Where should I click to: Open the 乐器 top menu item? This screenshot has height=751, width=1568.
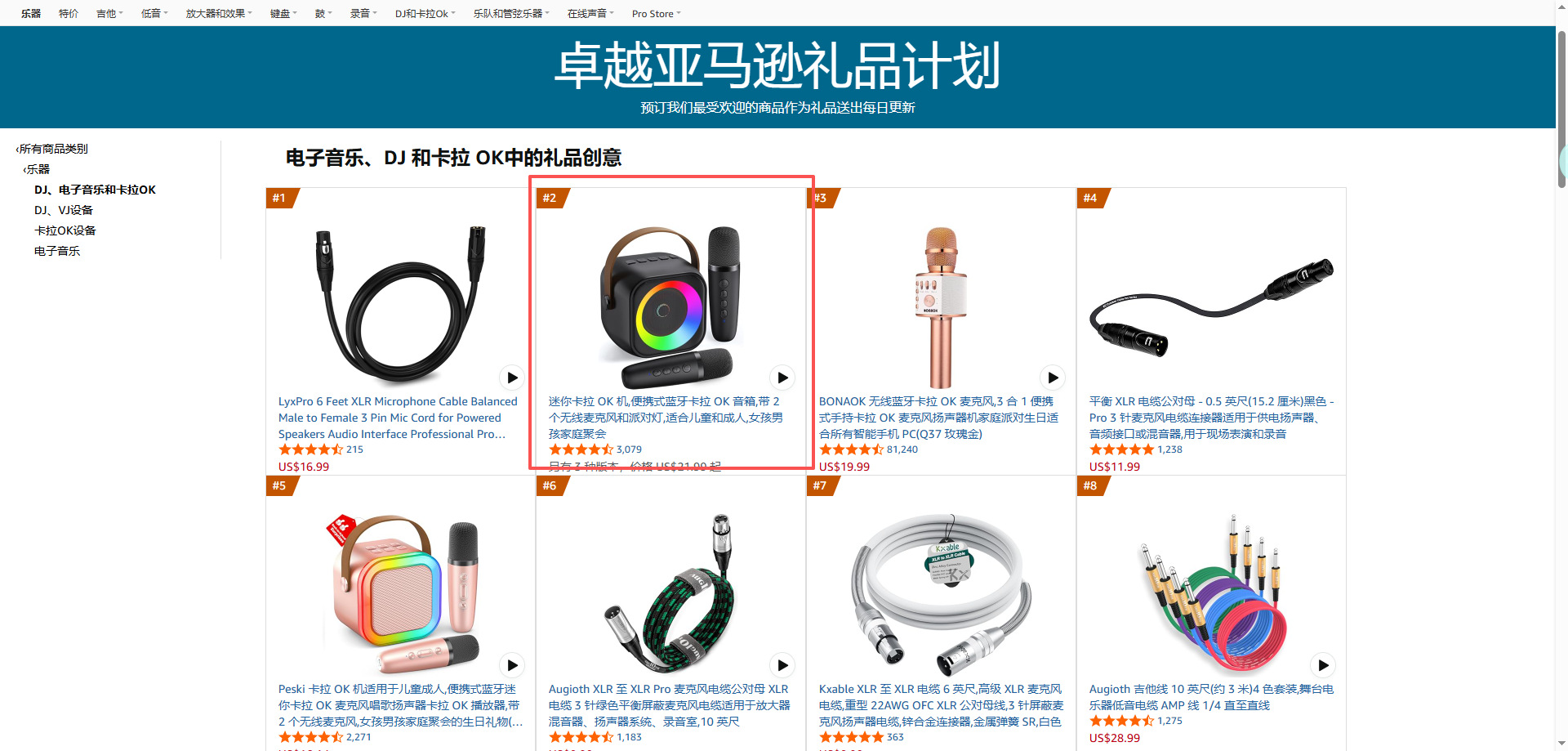coord(31,14)
